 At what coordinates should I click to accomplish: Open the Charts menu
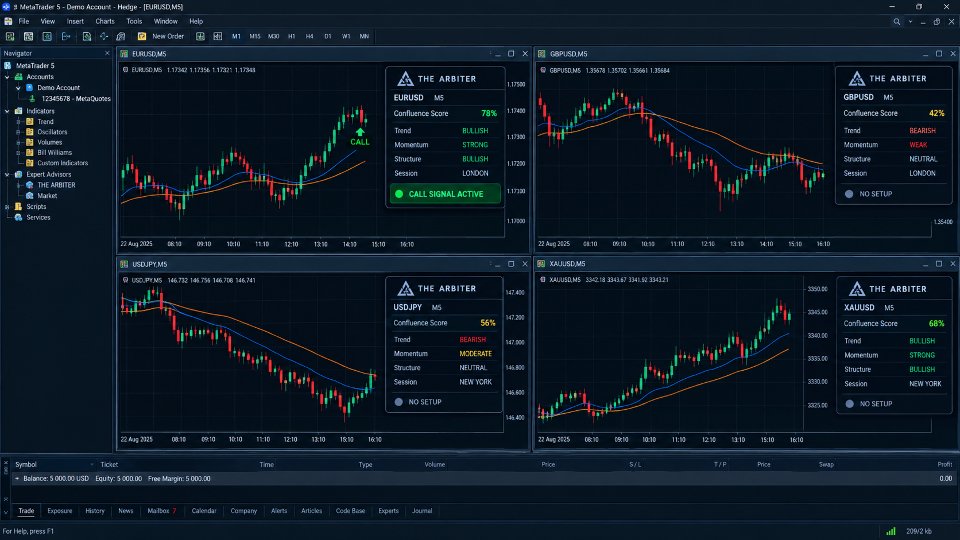click(105, 21)
